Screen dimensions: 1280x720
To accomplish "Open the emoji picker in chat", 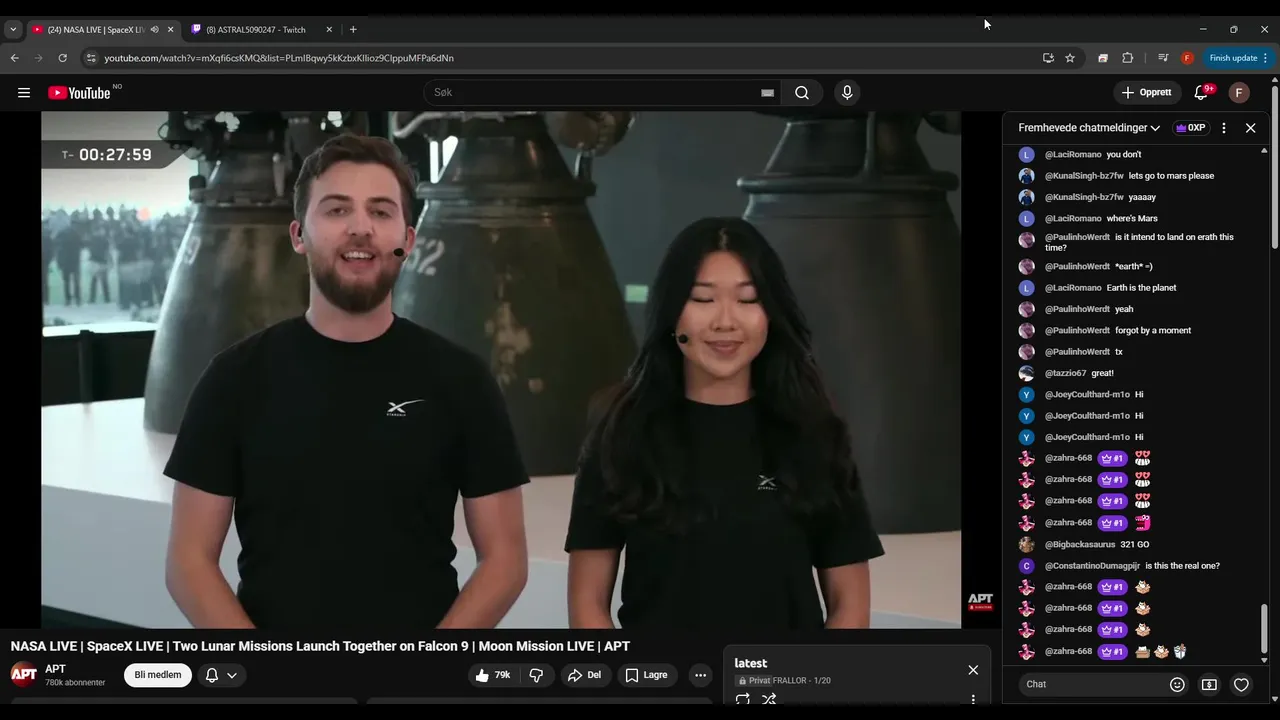I will [x=1177, y=685].
